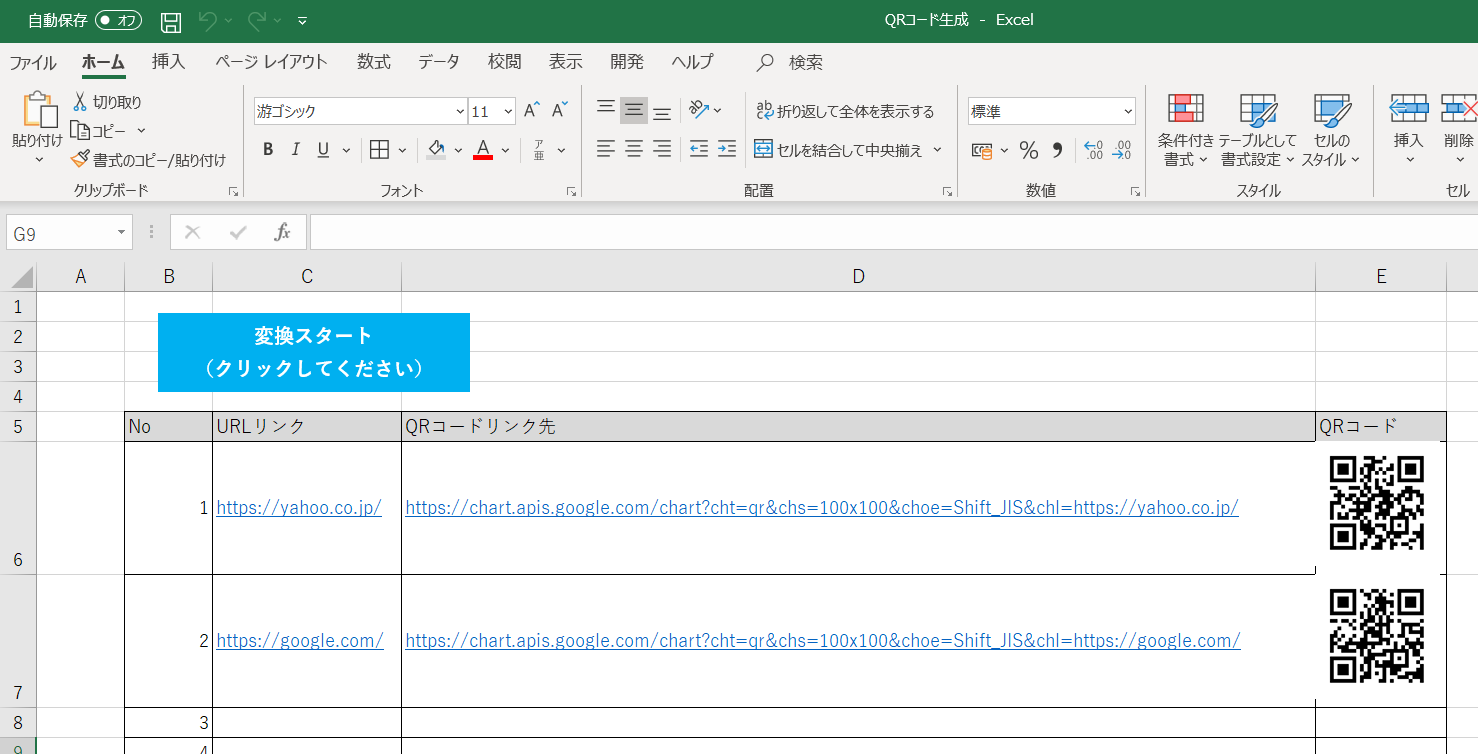Toggle Italic formatting
1478x754 pixels.
[295, 150]
